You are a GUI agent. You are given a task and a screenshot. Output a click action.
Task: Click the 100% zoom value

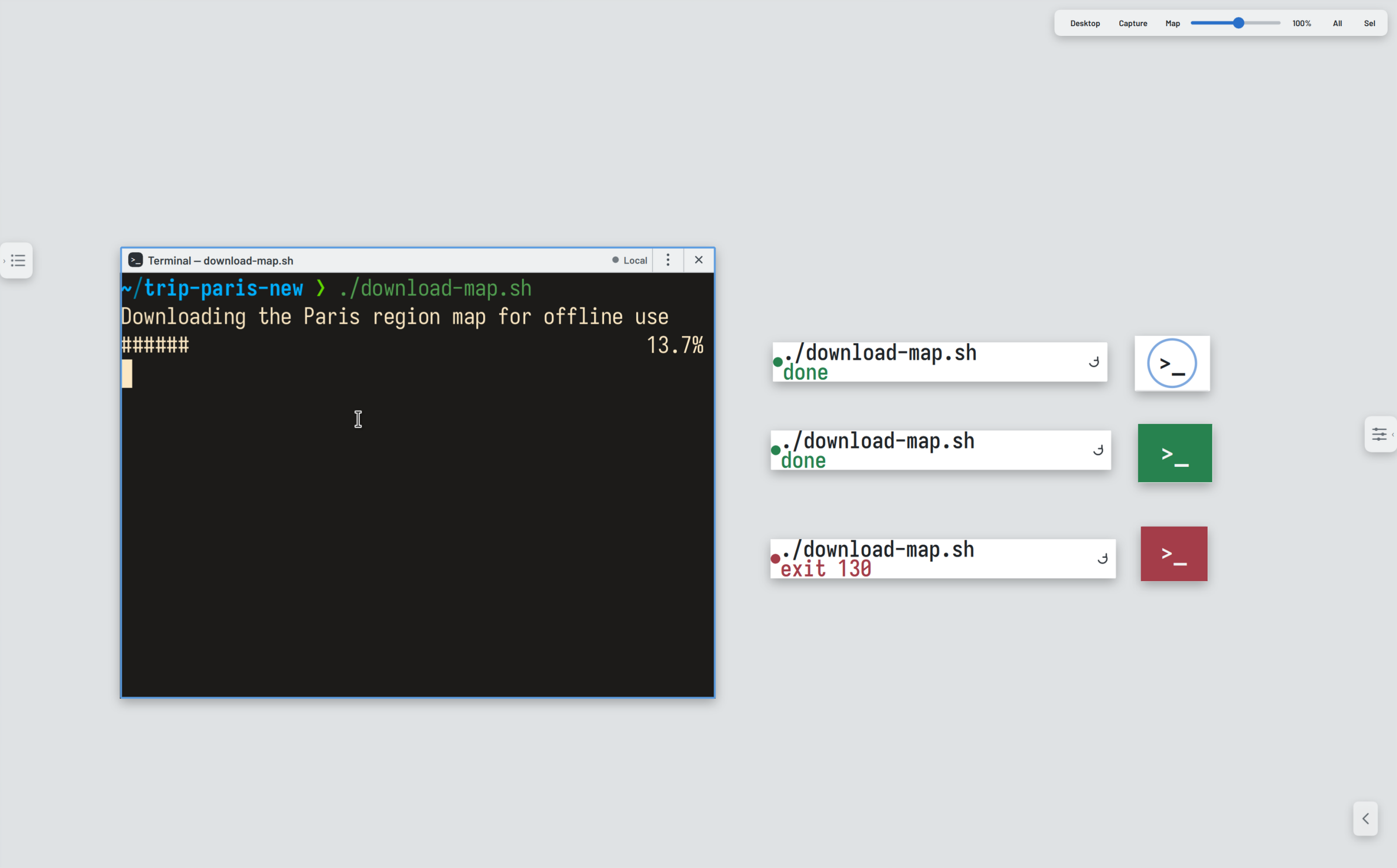(x=1301, y=23)
